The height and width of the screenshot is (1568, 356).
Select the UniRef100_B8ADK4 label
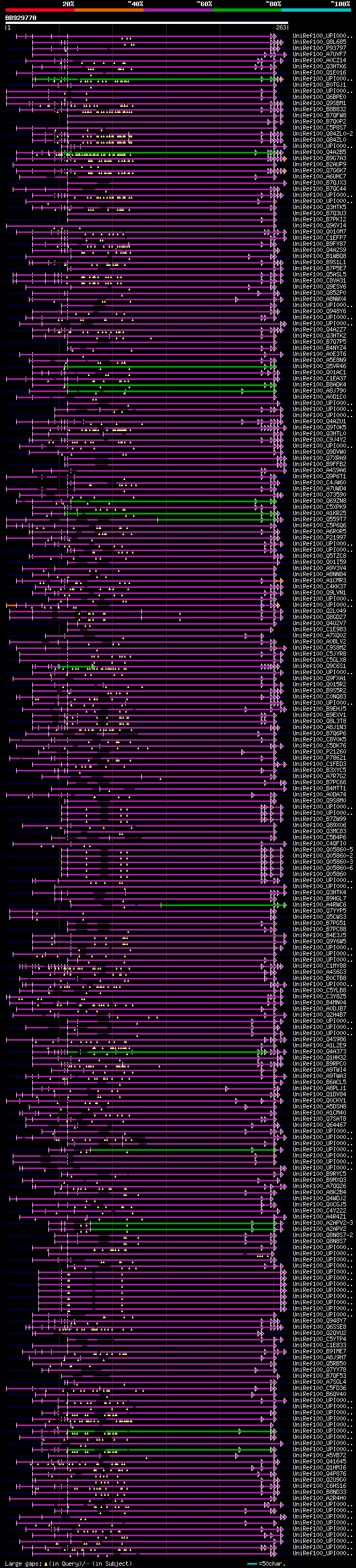click(319, 384)
